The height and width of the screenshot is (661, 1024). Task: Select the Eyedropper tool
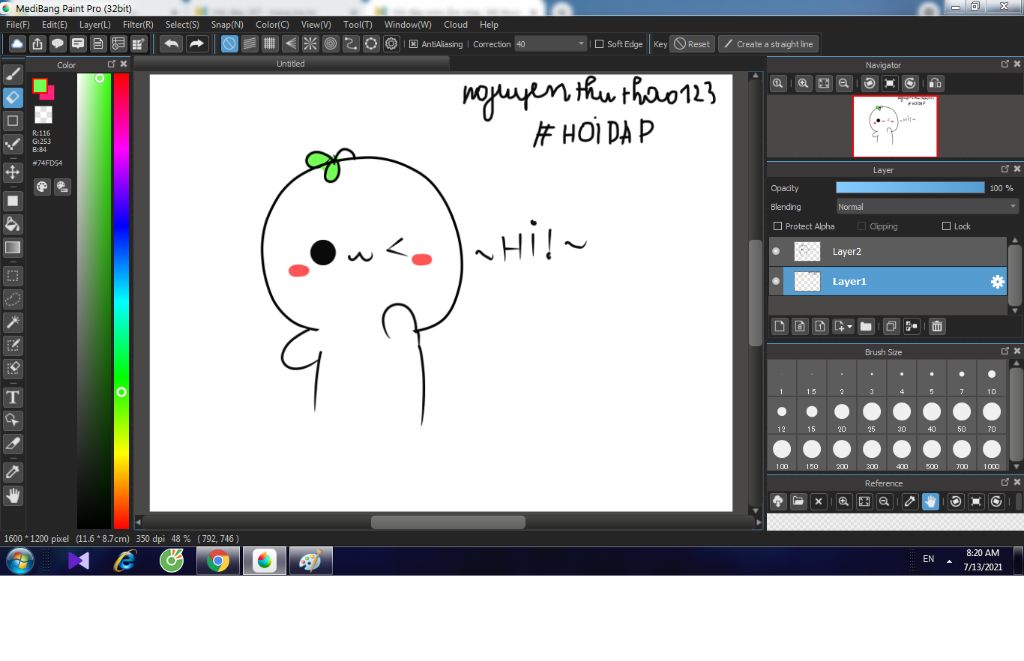point(12,472)
